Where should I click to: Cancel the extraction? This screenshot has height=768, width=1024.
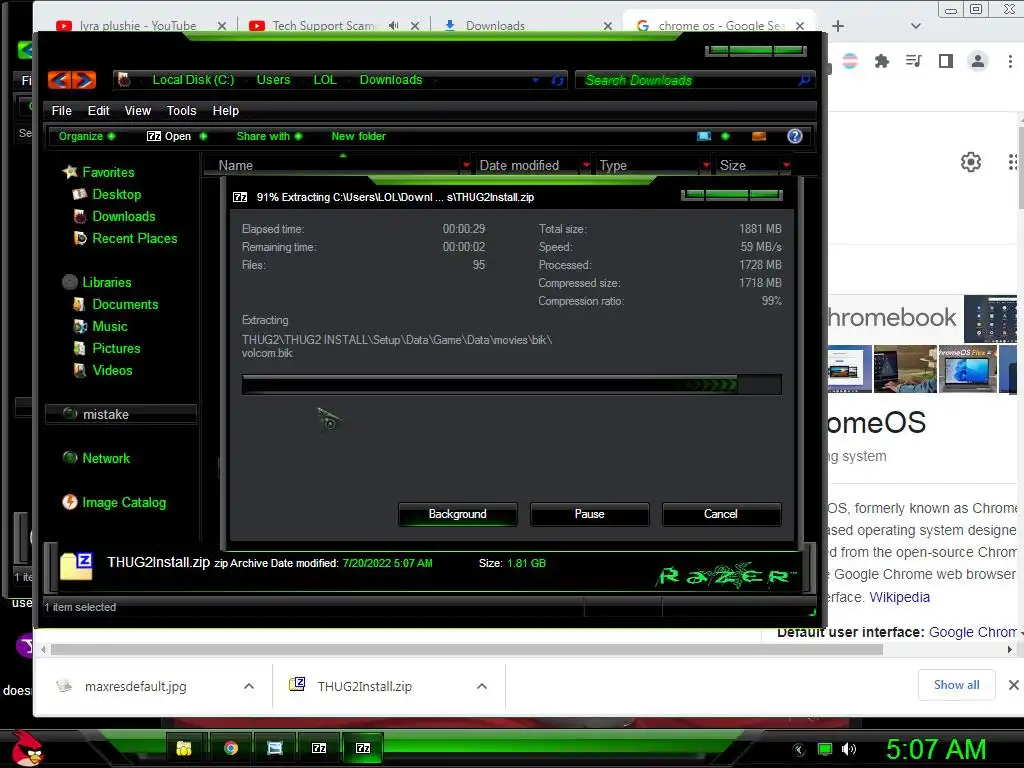721,514
